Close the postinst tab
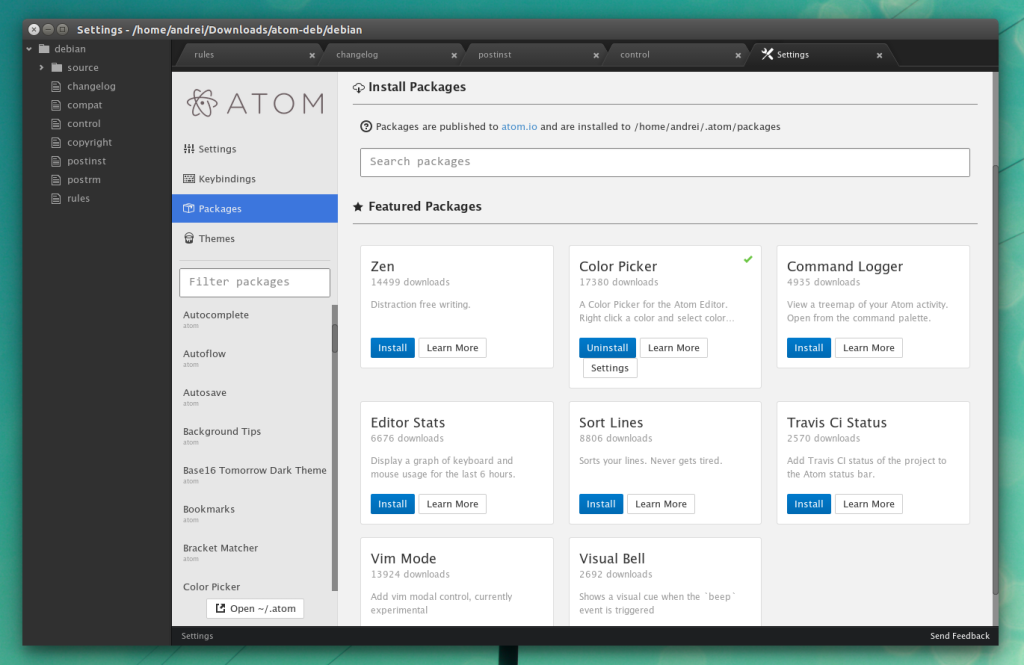Viewport: 1024px width, 665px height. [x=596, y=56]
